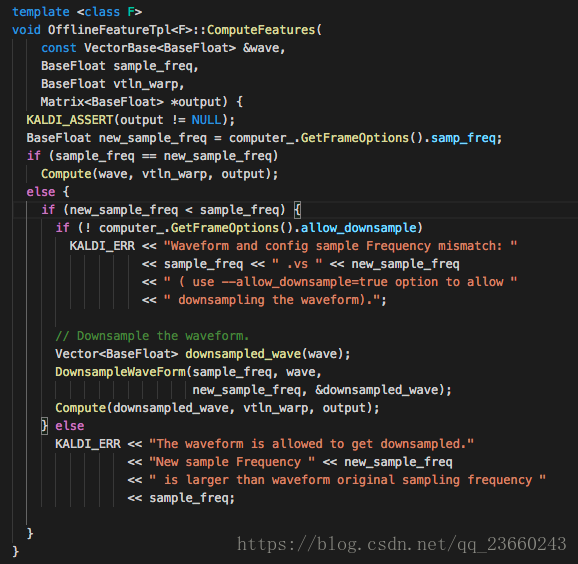Click the 'BaseFloat sample_freq,' parameter line
Viewport: 578px width, 564px height.
(120, 66)
